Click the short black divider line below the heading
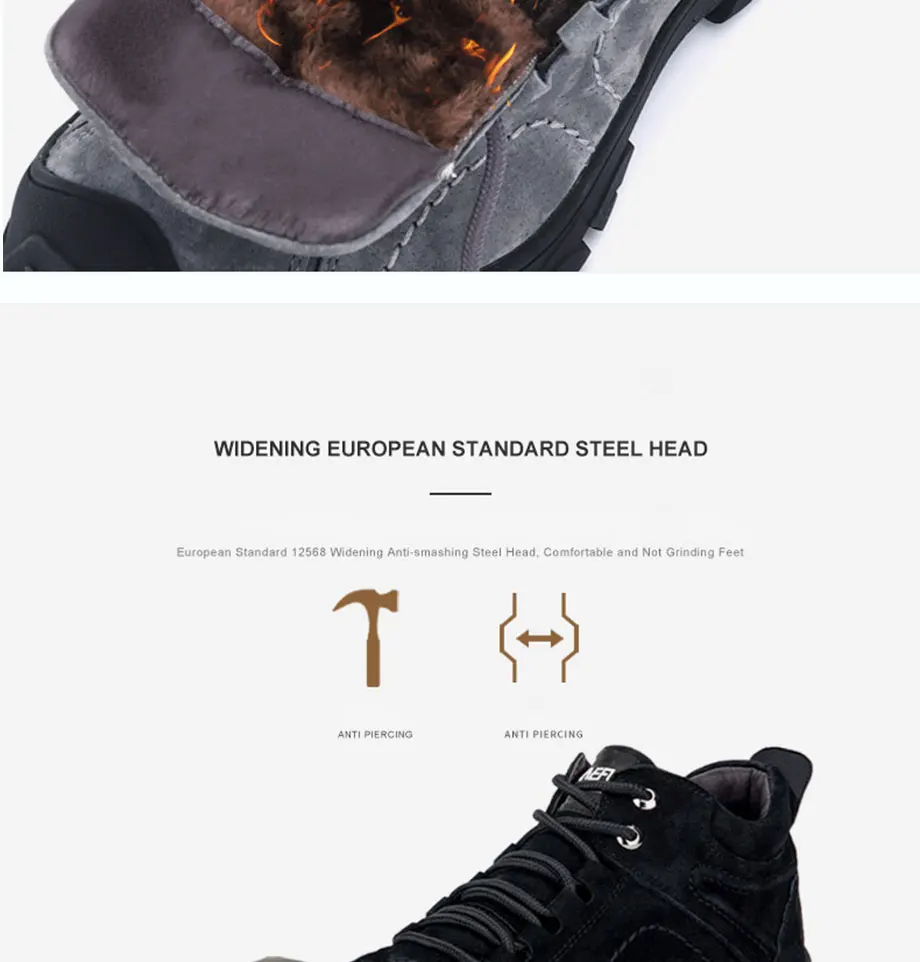920x962 pixels. (461, 493)
